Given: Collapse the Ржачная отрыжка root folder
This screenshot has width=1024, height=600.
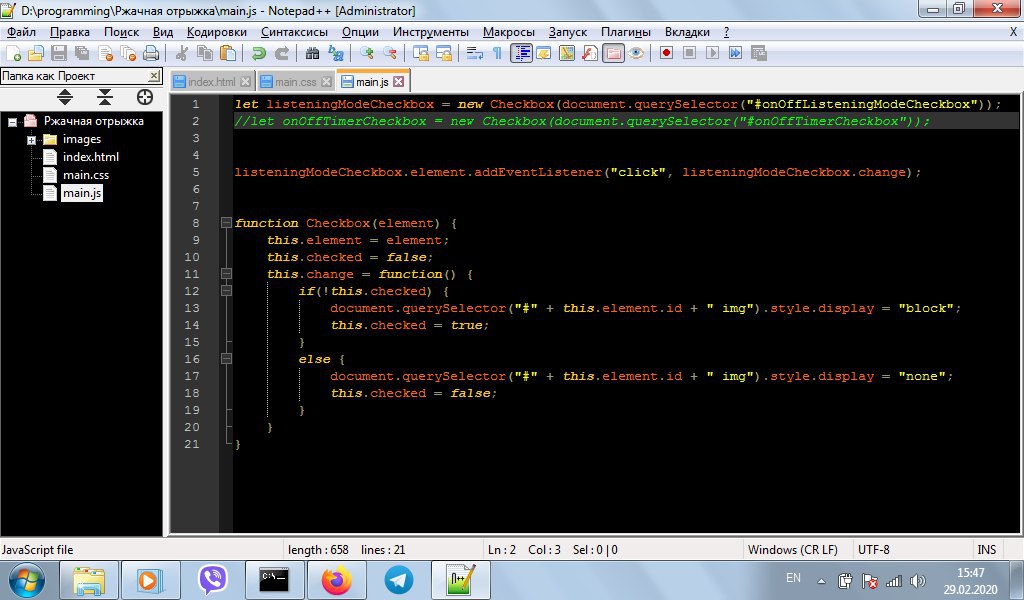Looking at the screenshot, I should tap(12, 122).
